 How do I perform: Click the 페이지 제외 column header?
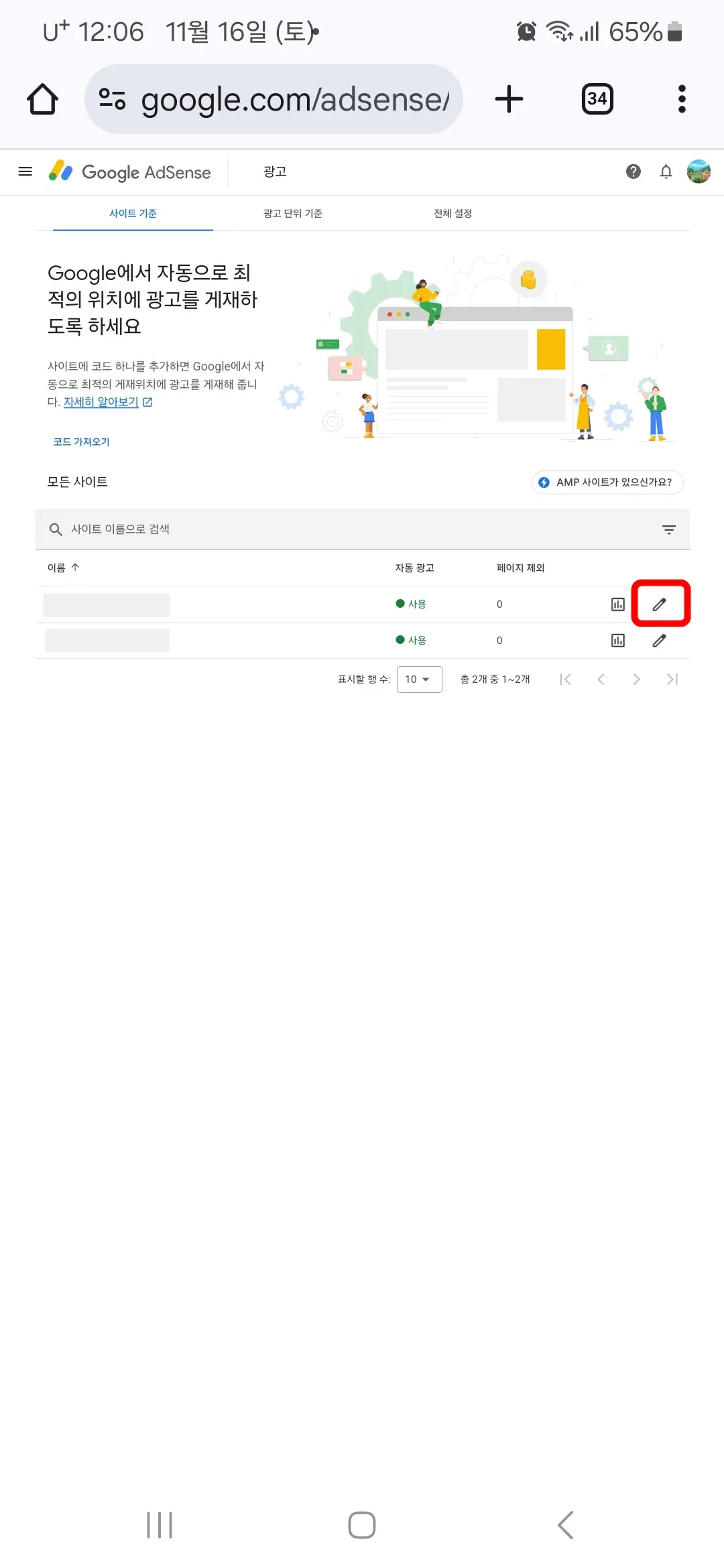[520, 568]
